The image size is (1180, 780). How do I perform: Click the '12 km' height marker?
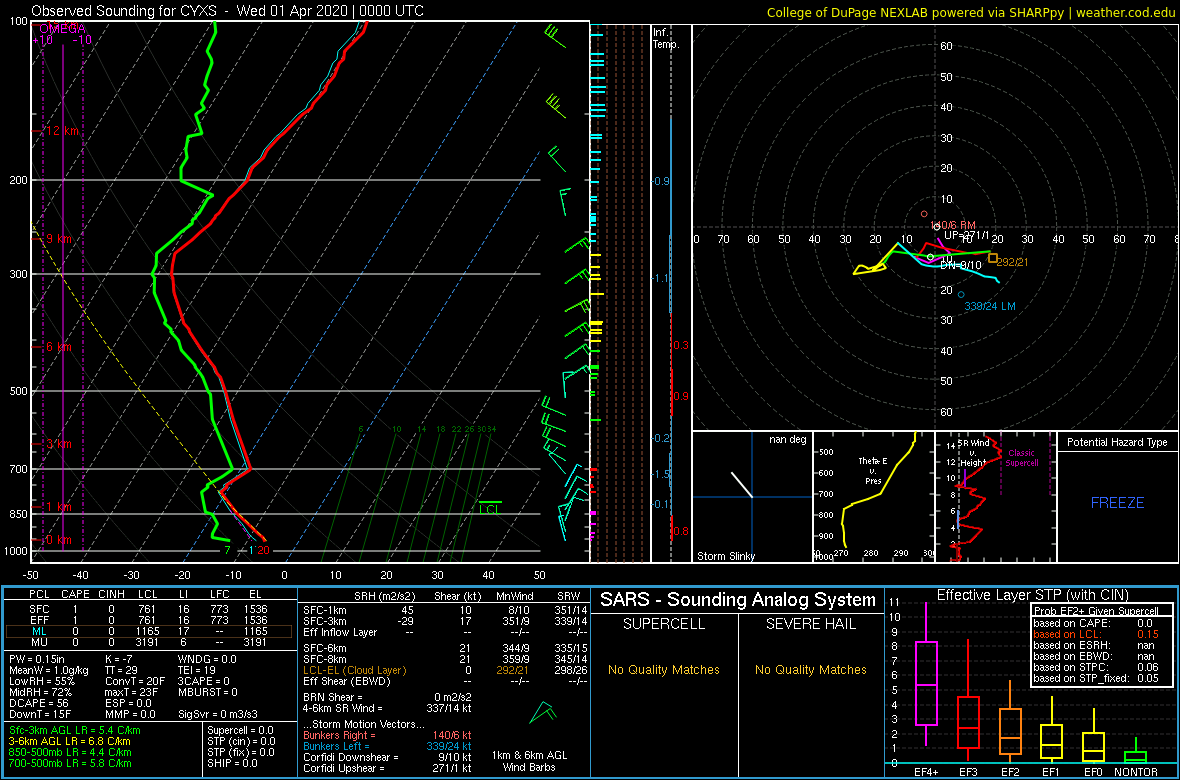point(62,131)
